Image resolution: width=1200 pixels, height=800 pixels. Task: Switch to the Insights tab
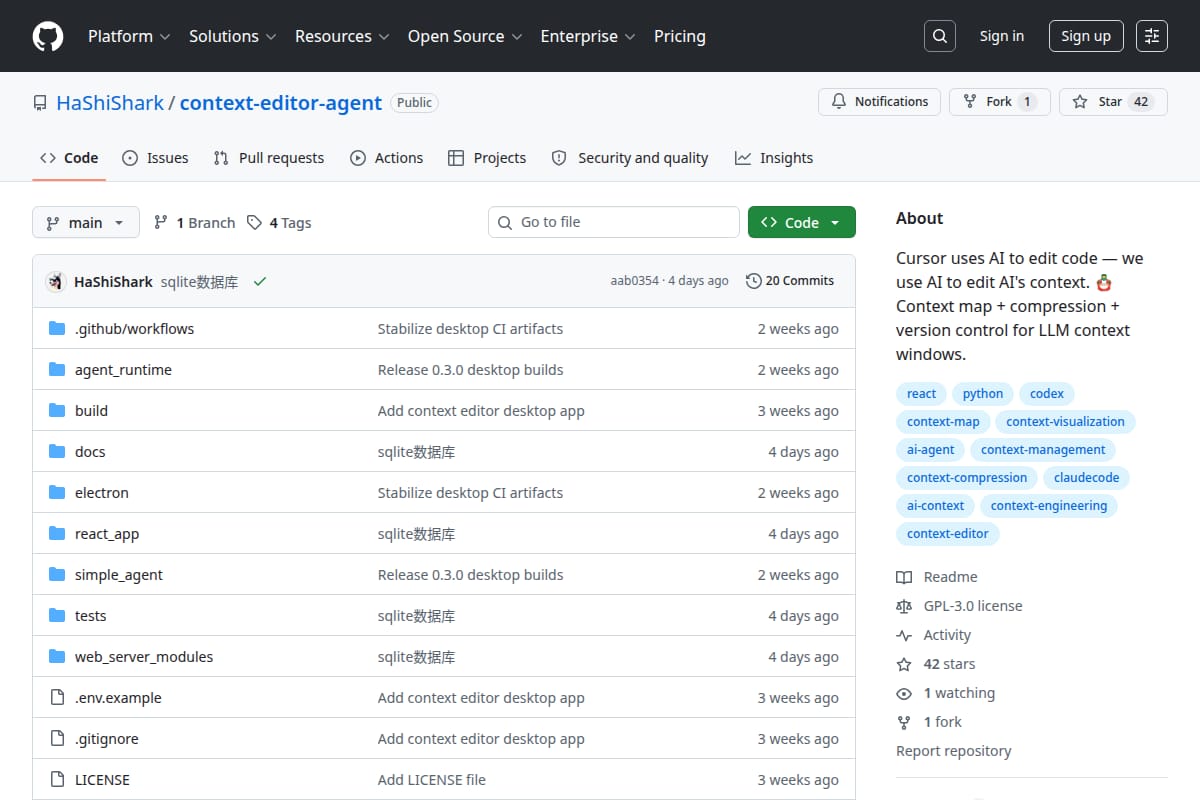tap(774, 158)
